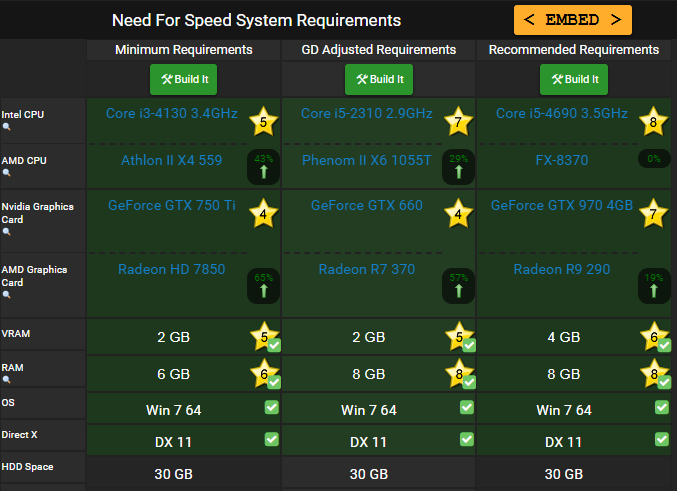Click the star 5 in Minimum VRAM cell
The height and width of the screenshot is (491, 677).
[x=264, y=336]
